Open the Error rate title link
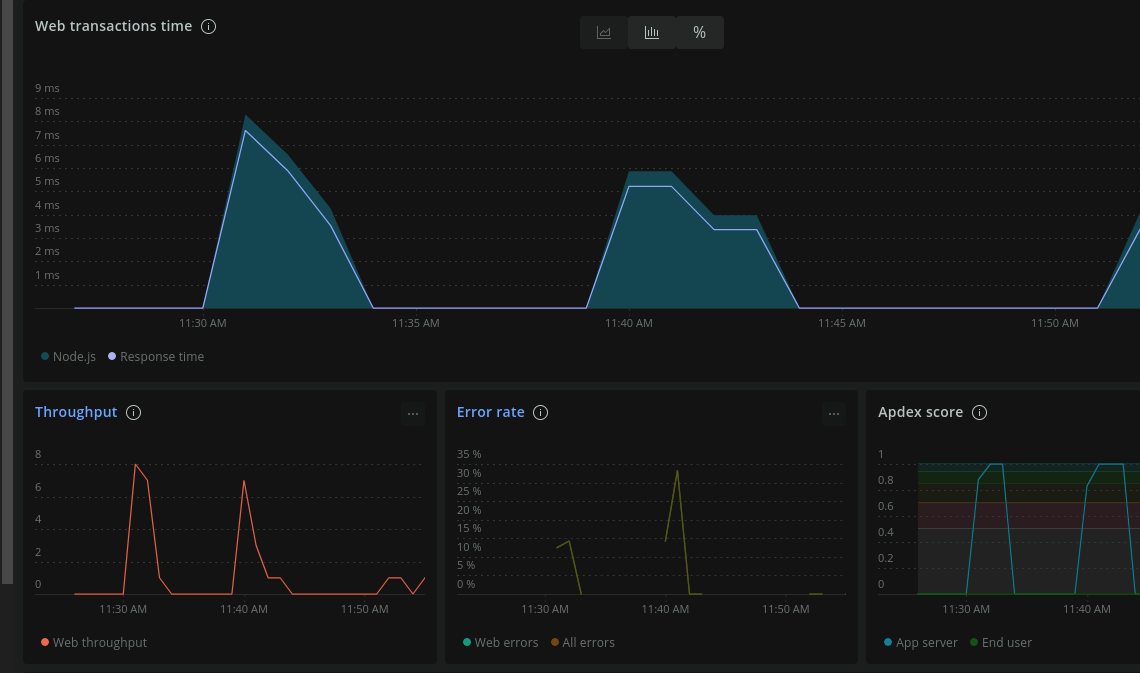 pos(490,412)
